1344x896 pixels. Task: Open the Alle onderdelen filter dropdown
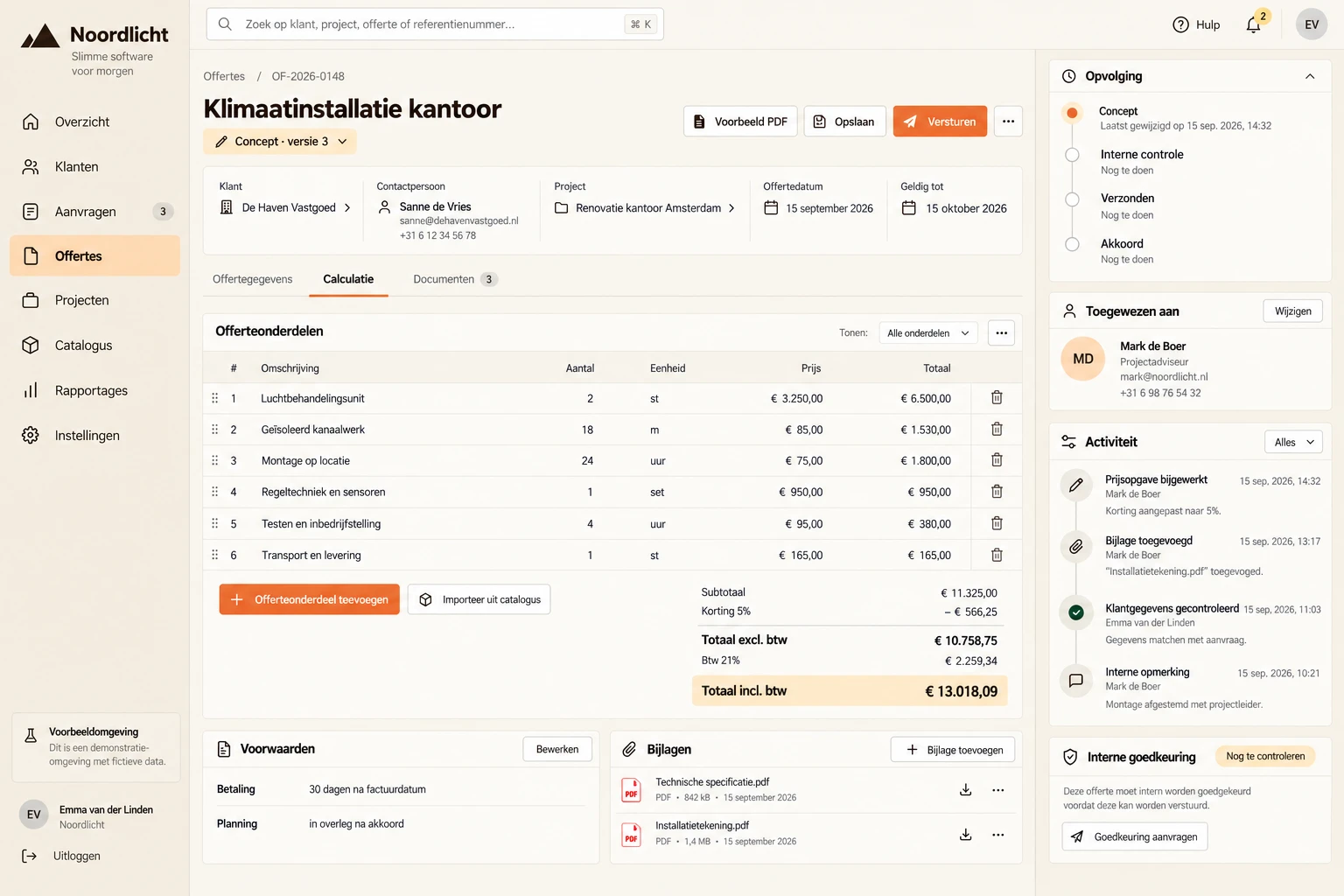(928, 333)
